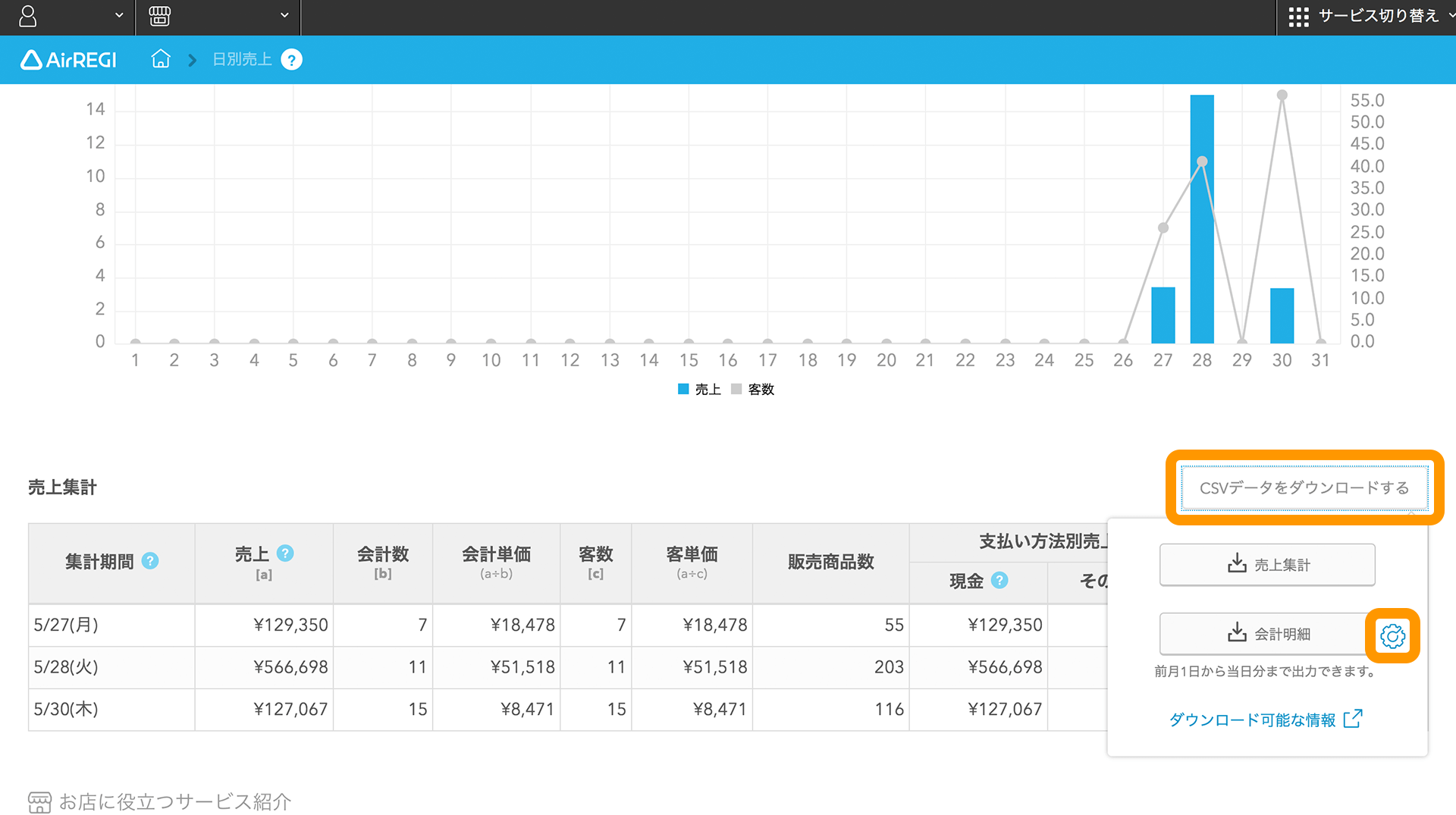Click CSVデータをダウンロードする button
This screenshot has width=1456, height=815.
(1304, 487)
